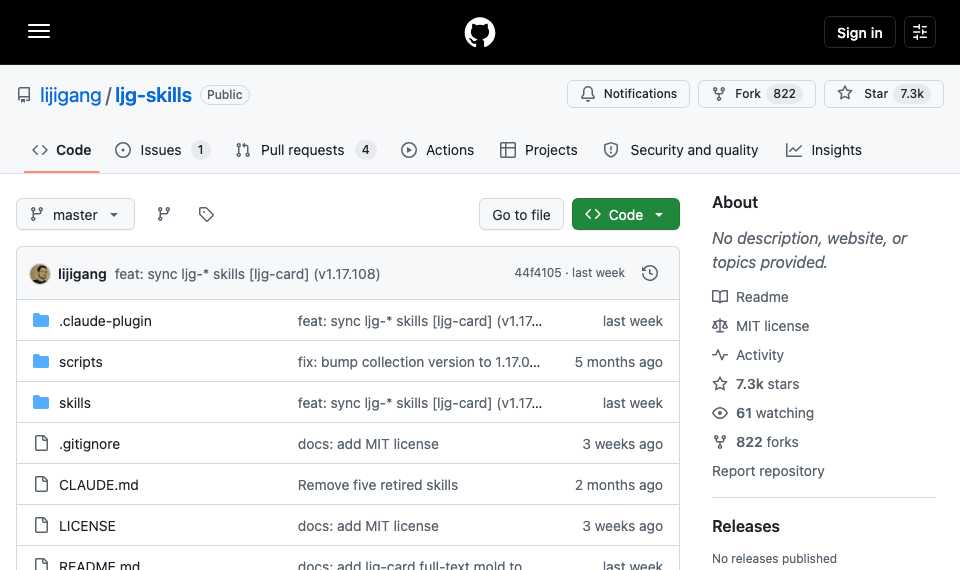Open the hamburger navigation menu
The image size is (960, 570).
[x=39, y=32]
